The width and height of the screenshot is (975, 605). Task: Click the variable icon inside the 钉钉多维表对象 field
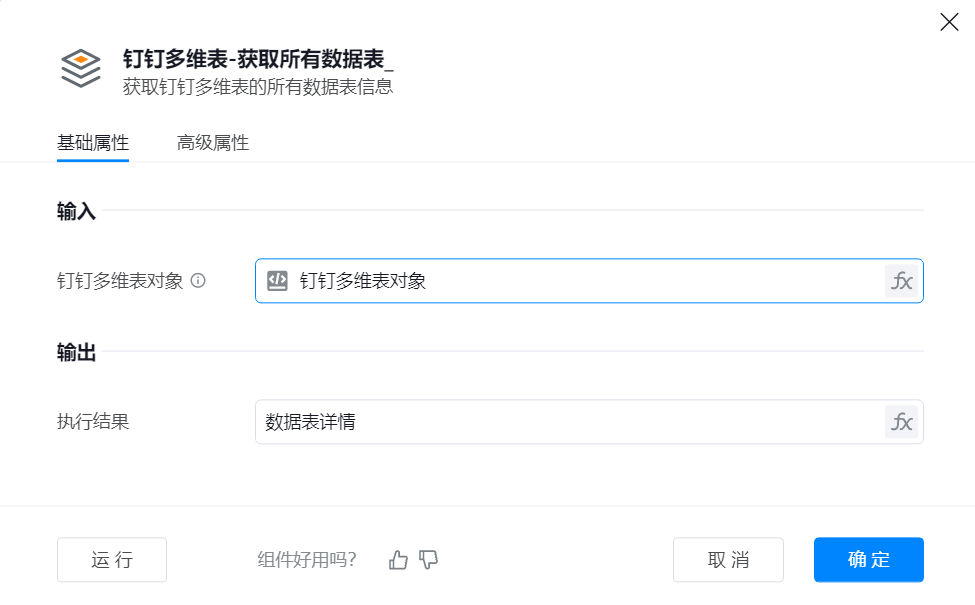pyautogui.click(x=278, y=281)
